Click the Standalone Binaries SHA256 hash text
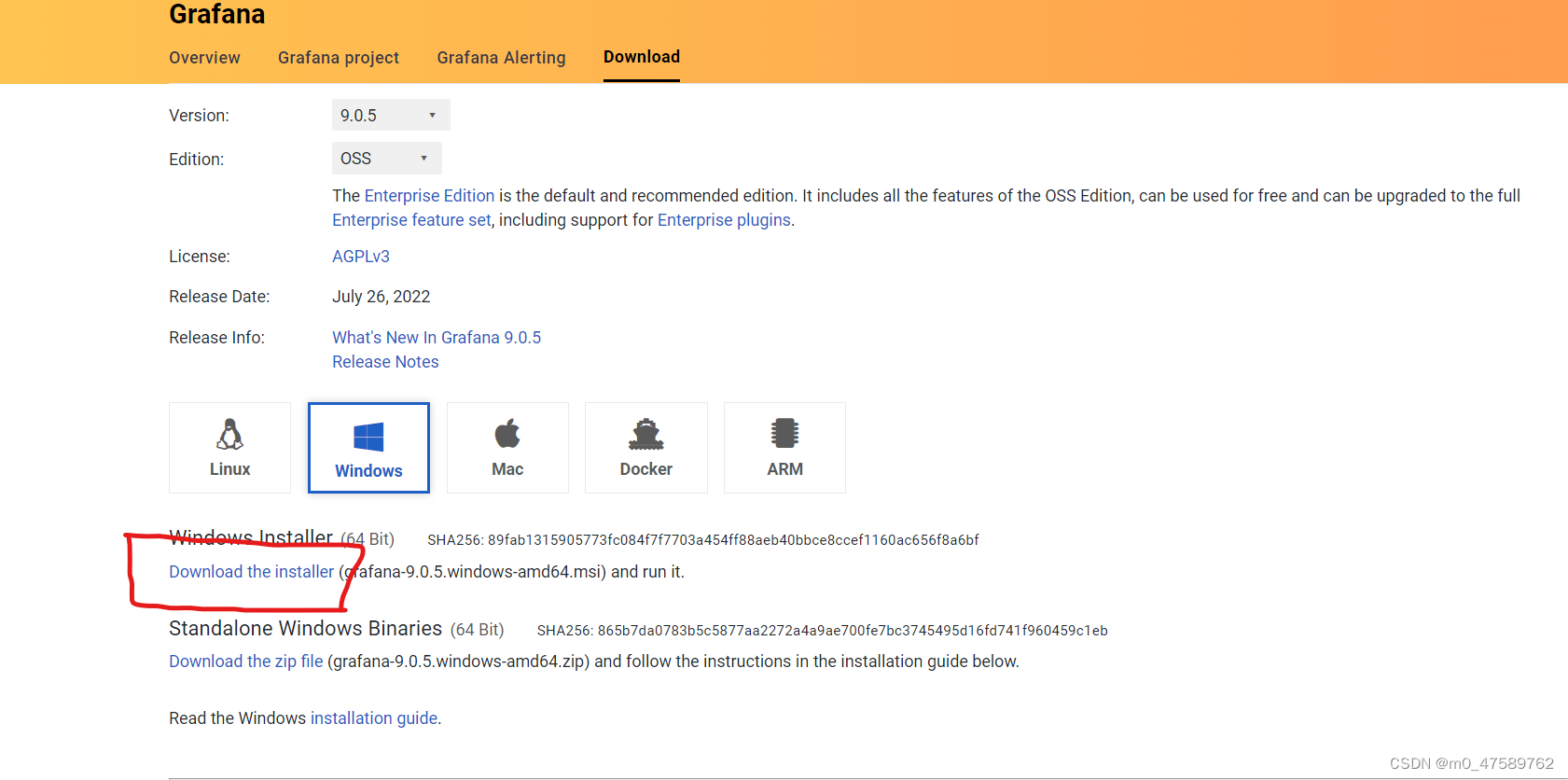 [x=823, y=631]
